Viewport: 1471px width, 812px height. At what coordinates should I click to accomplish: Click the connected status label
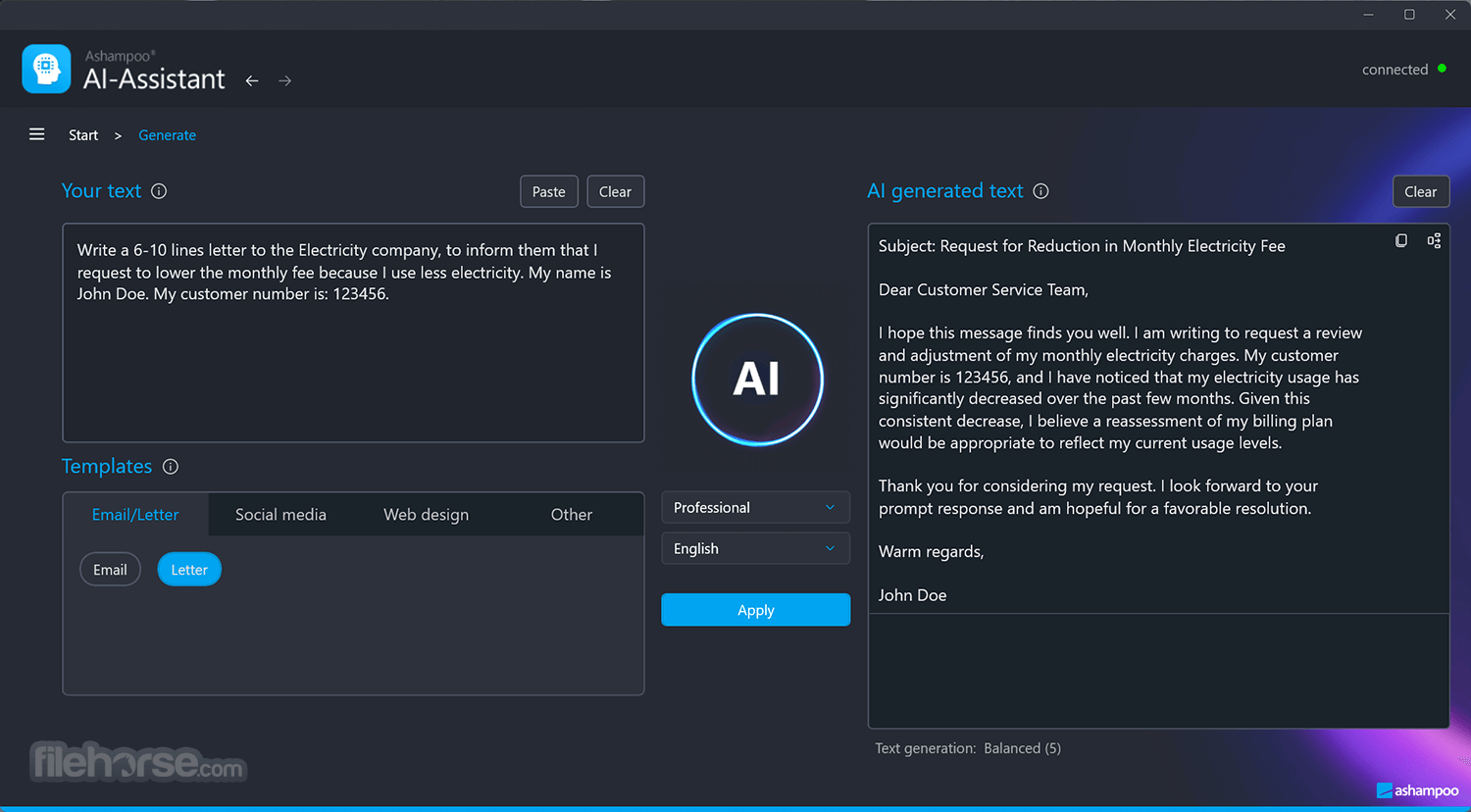(1395, 70)
